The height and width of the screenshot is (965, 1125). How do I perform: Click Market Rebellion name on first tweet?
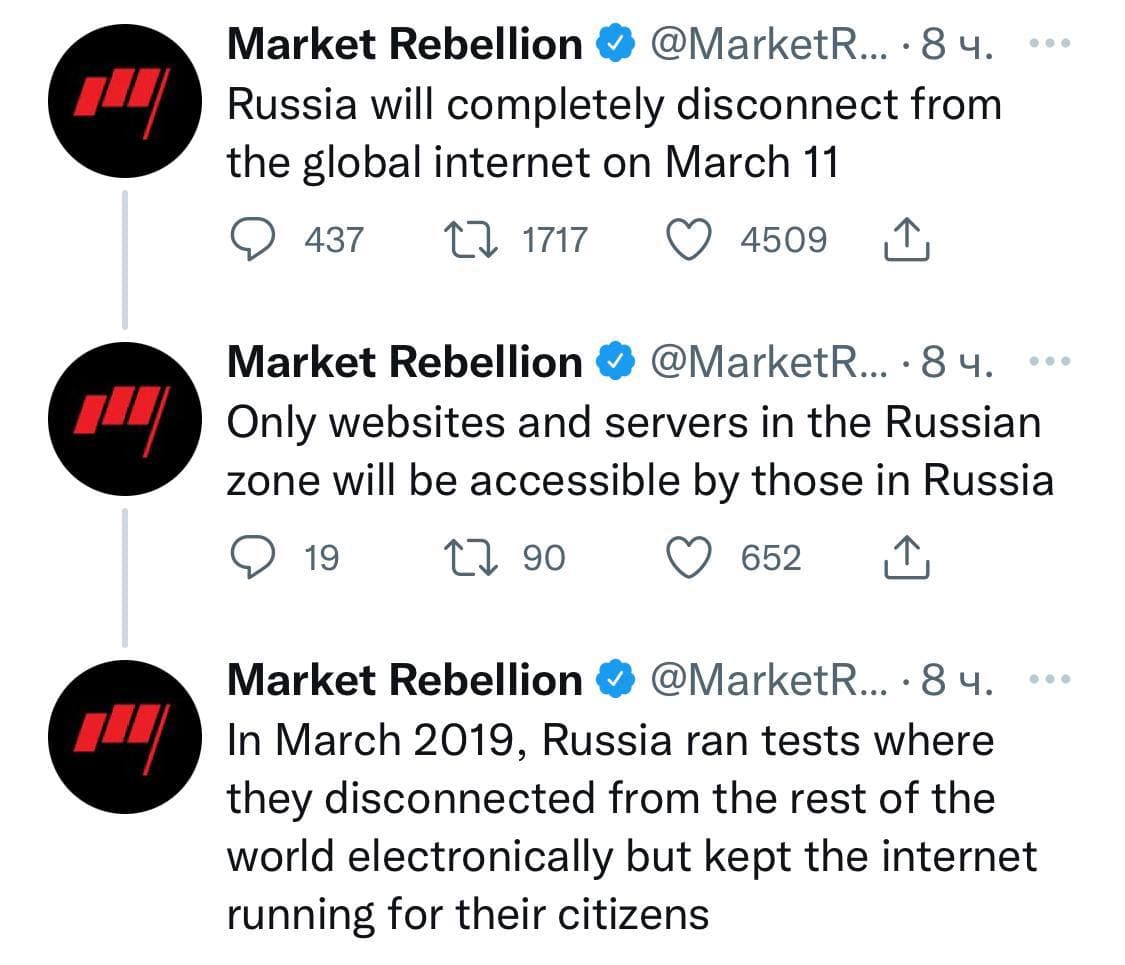click(x=404, y=45)
